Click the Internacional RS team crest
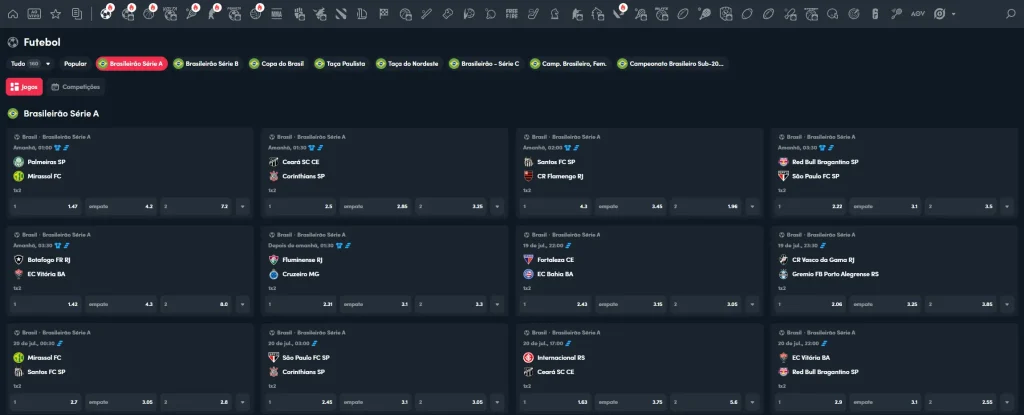The height and width of the screenshot is (415, 1024). point(528,357)
